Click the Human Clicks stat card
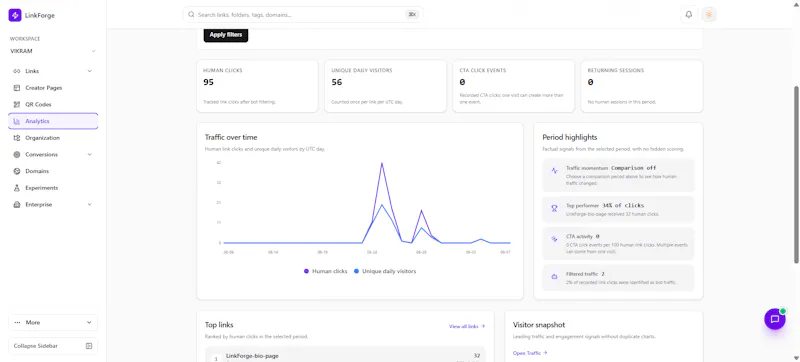Image resolution: width=800 pixels, height=362 pixels. (257, 86)
